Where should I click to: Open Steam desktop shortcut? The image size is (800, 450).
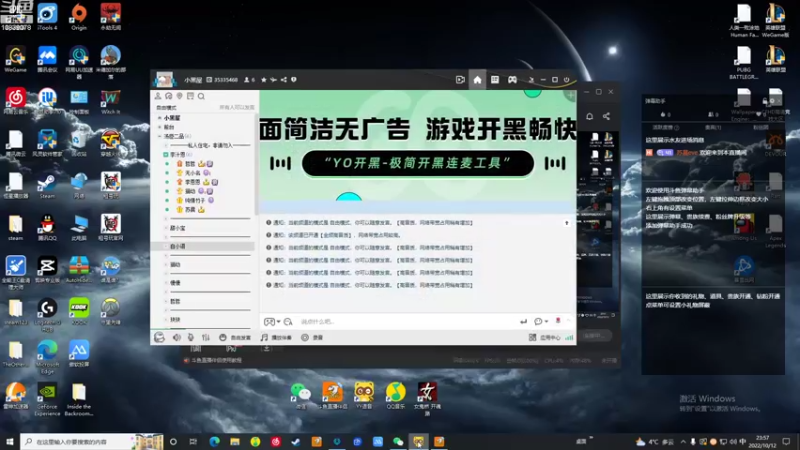pyautogui.click(x=47, y=186)
